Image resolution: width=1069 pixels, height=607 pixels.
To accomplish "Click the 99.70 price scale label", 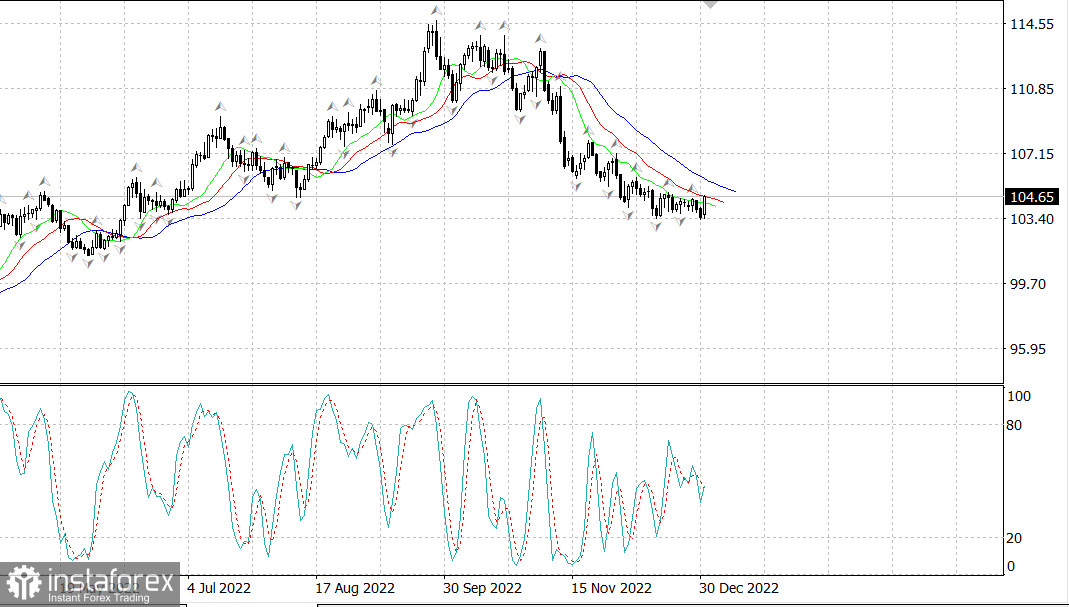I will [1030, 284].
